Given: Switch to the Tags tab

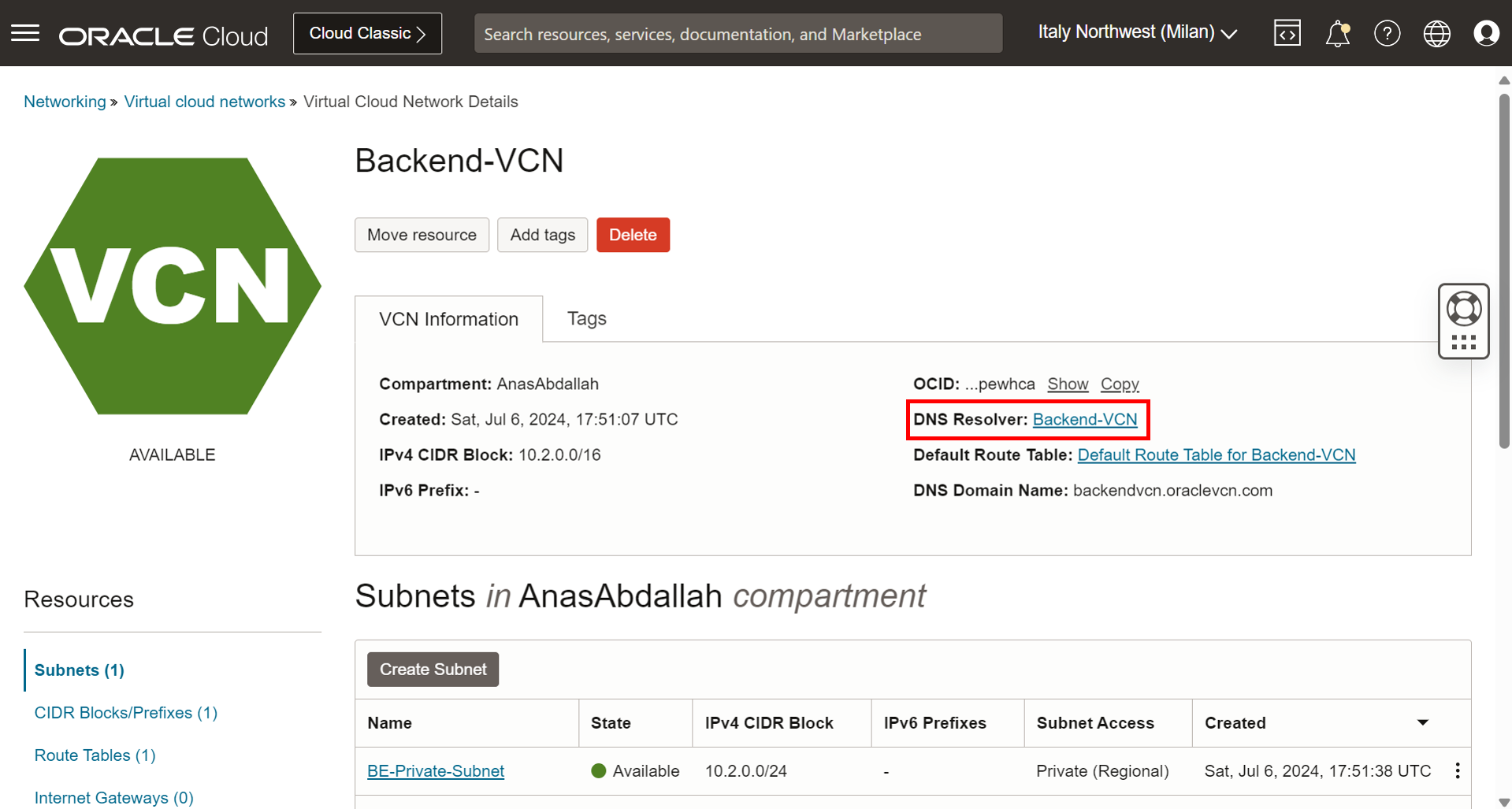Looking at the screenshot, I should [x=586, y=318].
